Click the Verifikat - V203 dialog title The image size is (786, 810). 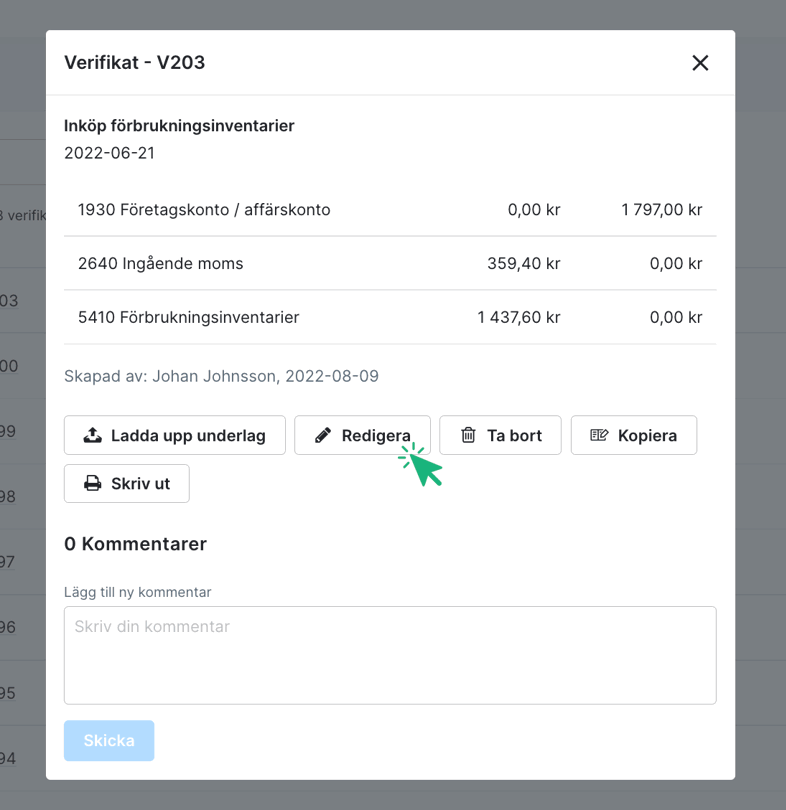coord(135,62)
